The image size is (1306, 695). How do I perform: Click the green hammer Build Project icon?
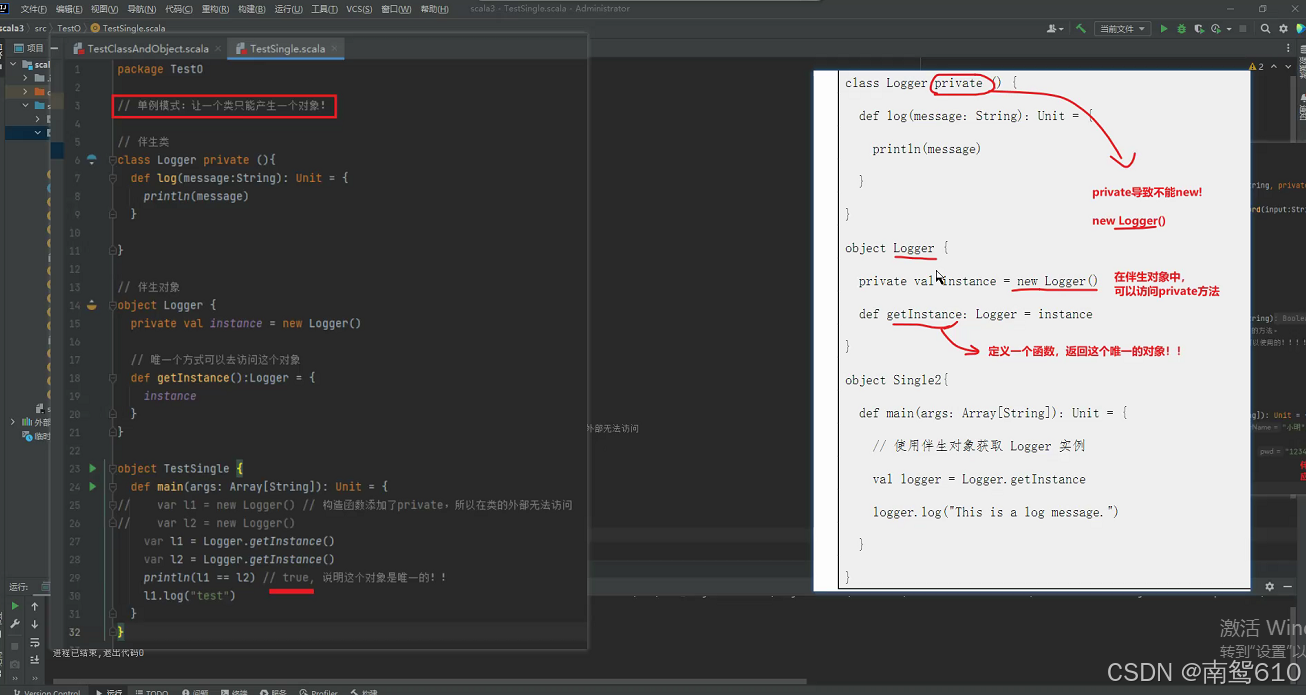[1080, 29]
